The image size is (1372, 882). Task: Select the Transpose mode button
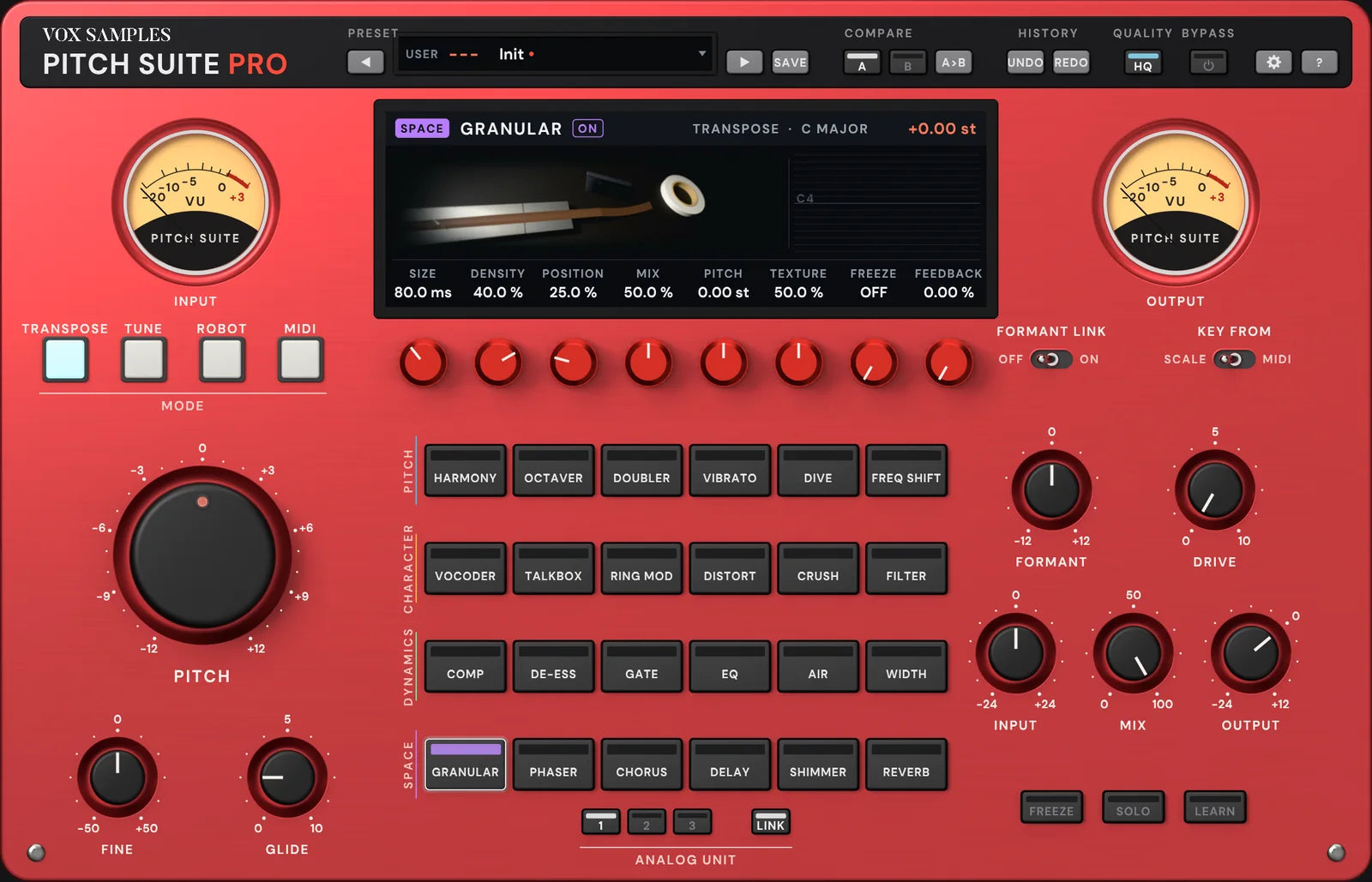65,359
